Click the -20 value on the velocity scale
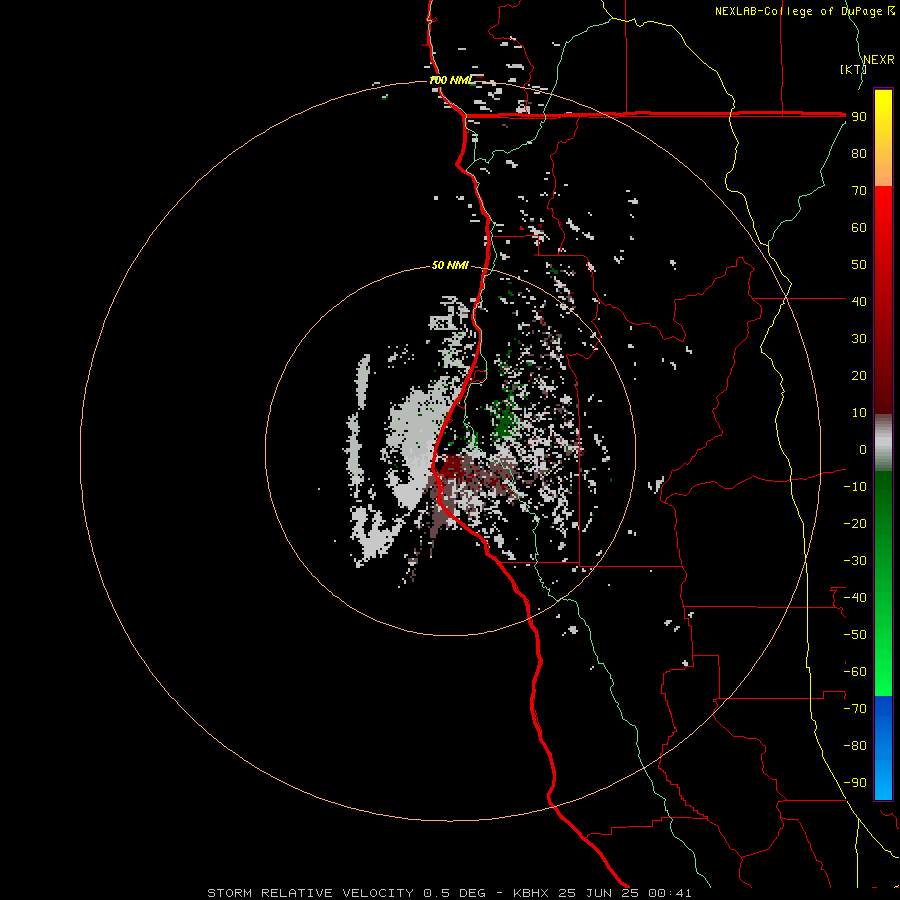Viewport: 900px width, 900px height. (855, 523)
